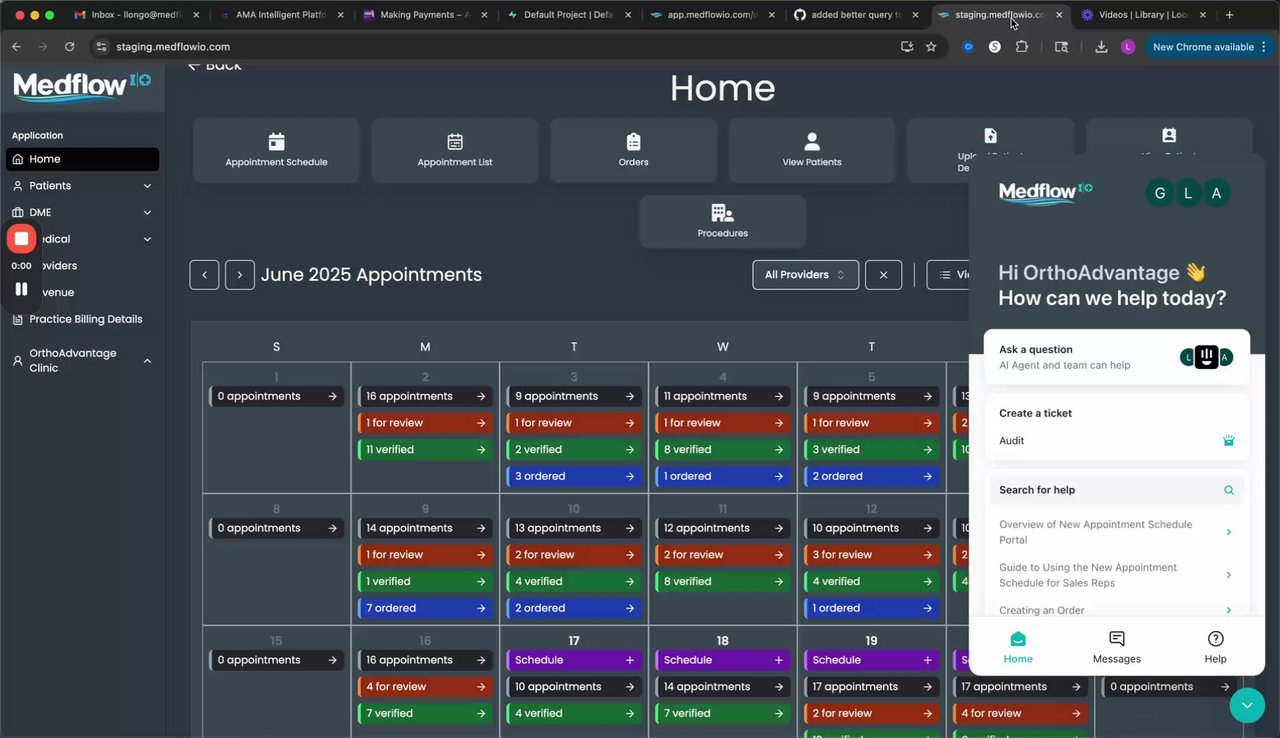Bookmark this page with the star
Screen dimensions: 1280x738
931,47
